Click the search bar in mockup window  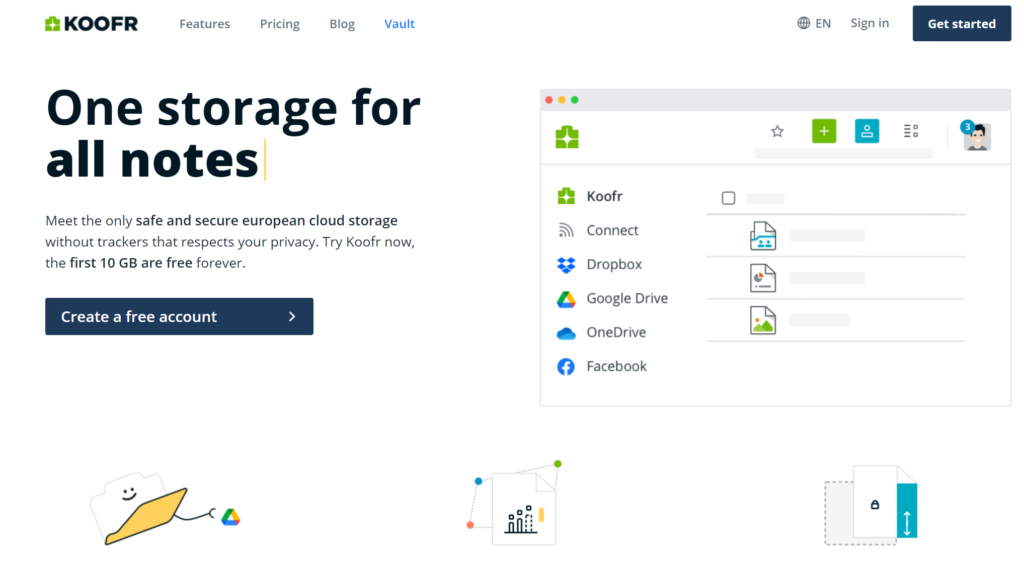click(843, 153)
